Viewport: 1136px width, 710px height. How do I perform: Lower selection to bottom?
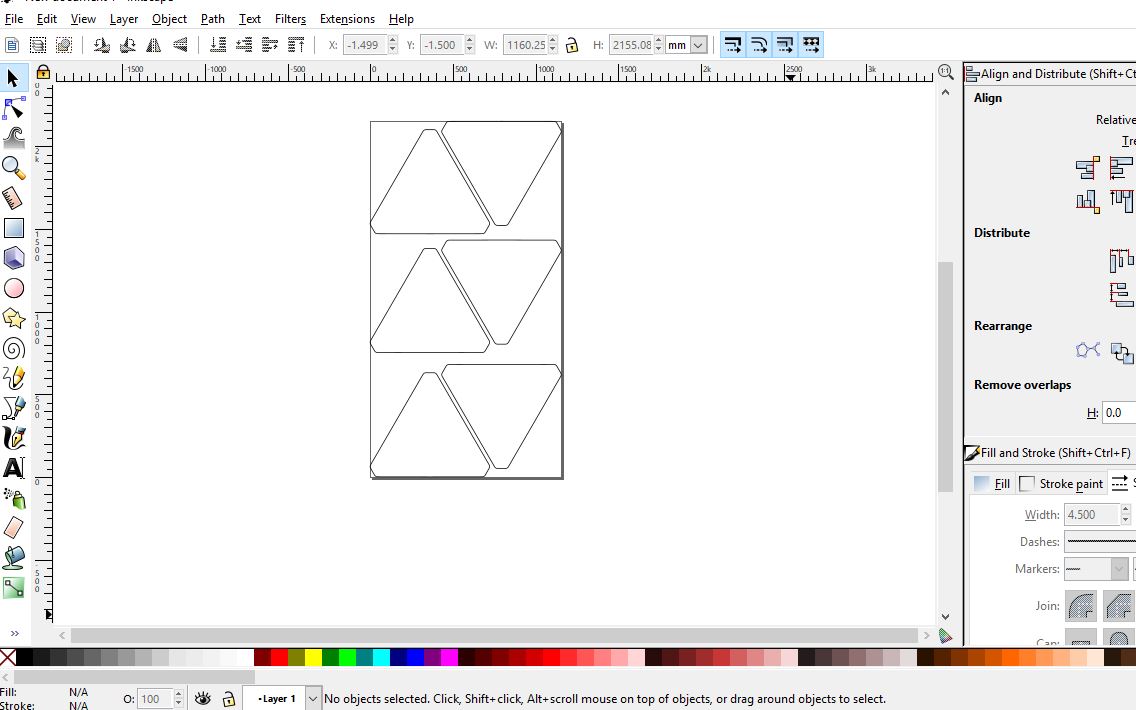[x=217, y=45]
